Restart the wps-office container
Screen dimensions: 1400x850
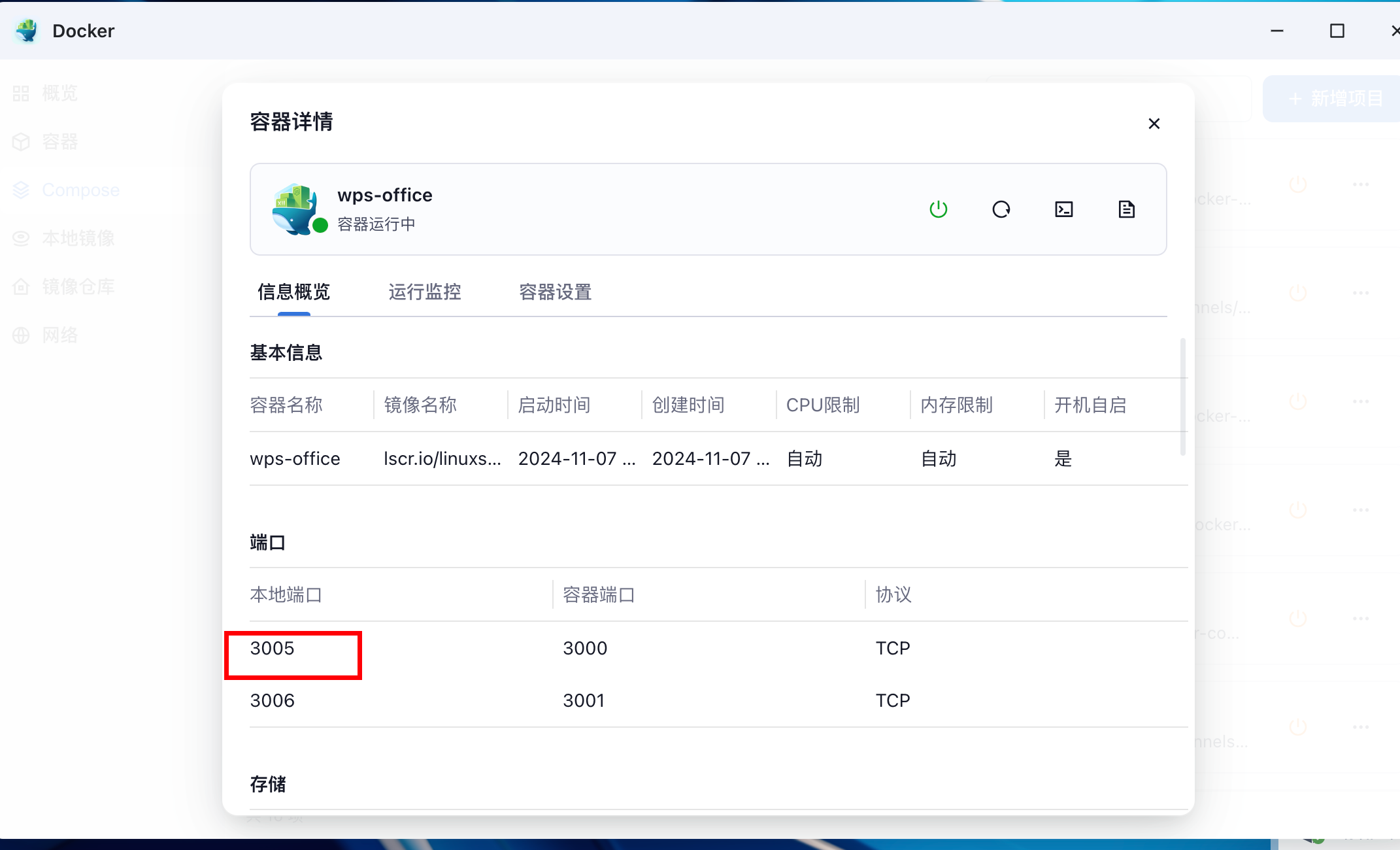coord(1001,209)
